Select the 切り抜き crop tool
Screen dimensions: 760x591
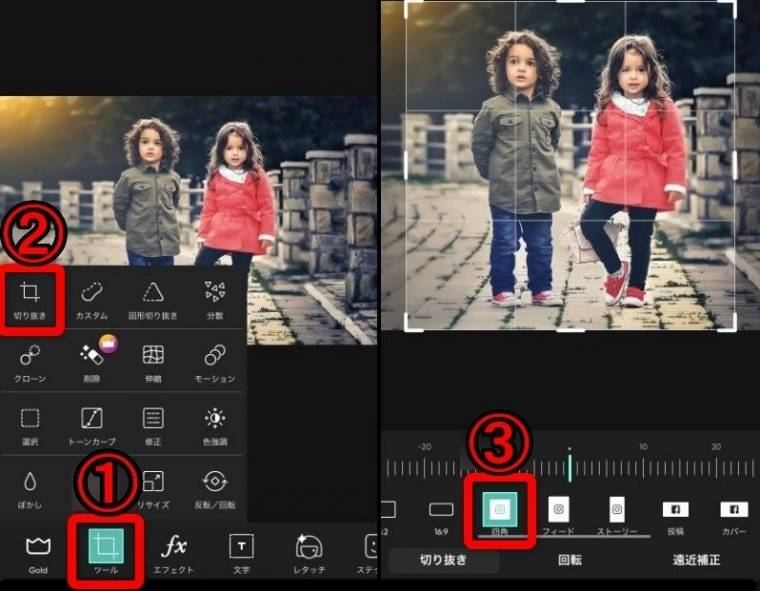pos(30,300)
